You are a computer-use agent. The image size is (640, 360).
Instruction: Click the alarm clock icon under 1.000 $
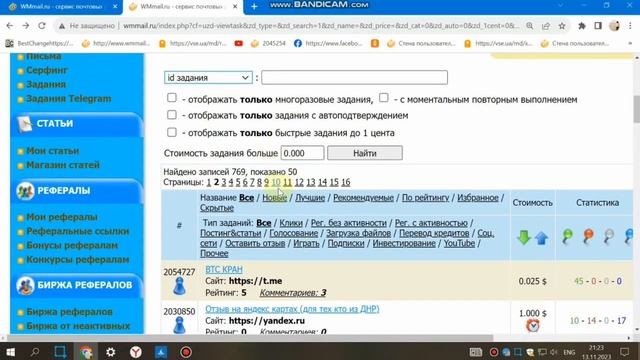[533, 325]
